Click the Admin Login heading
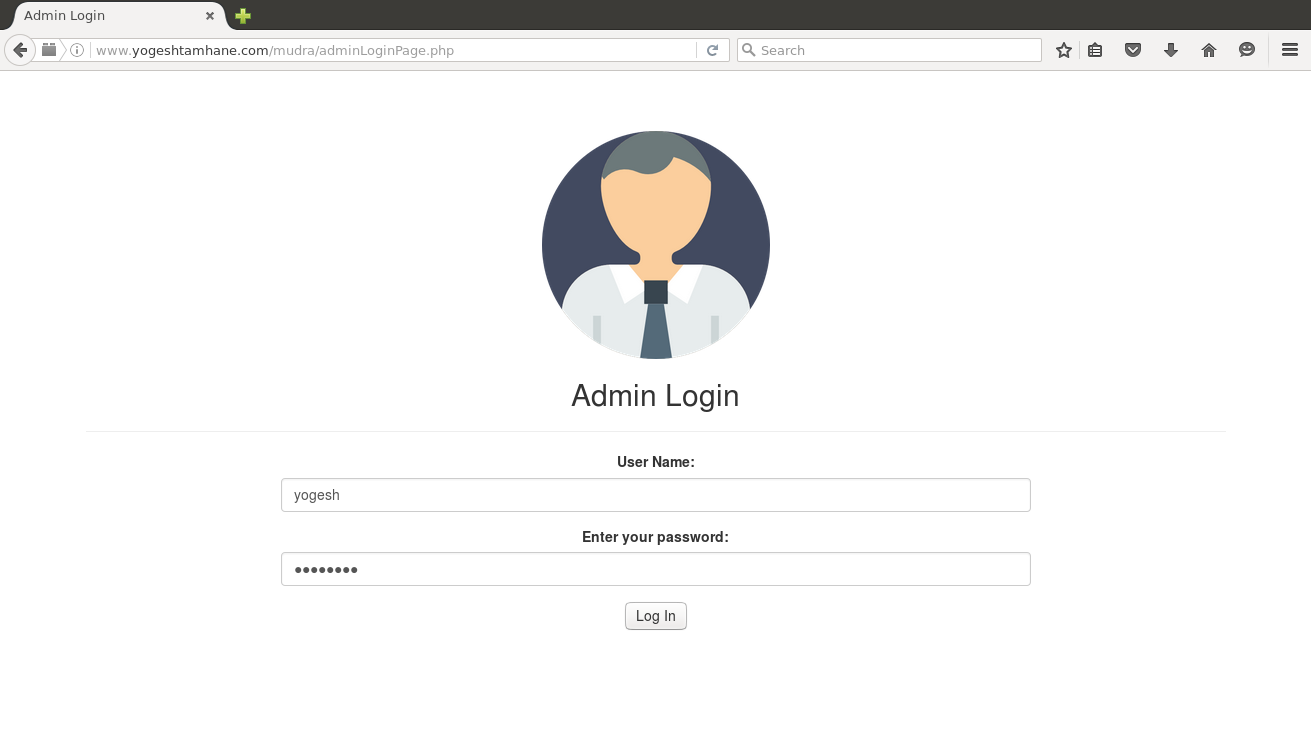The width and height of the screenshot is (1311, 744). point(655,396)
